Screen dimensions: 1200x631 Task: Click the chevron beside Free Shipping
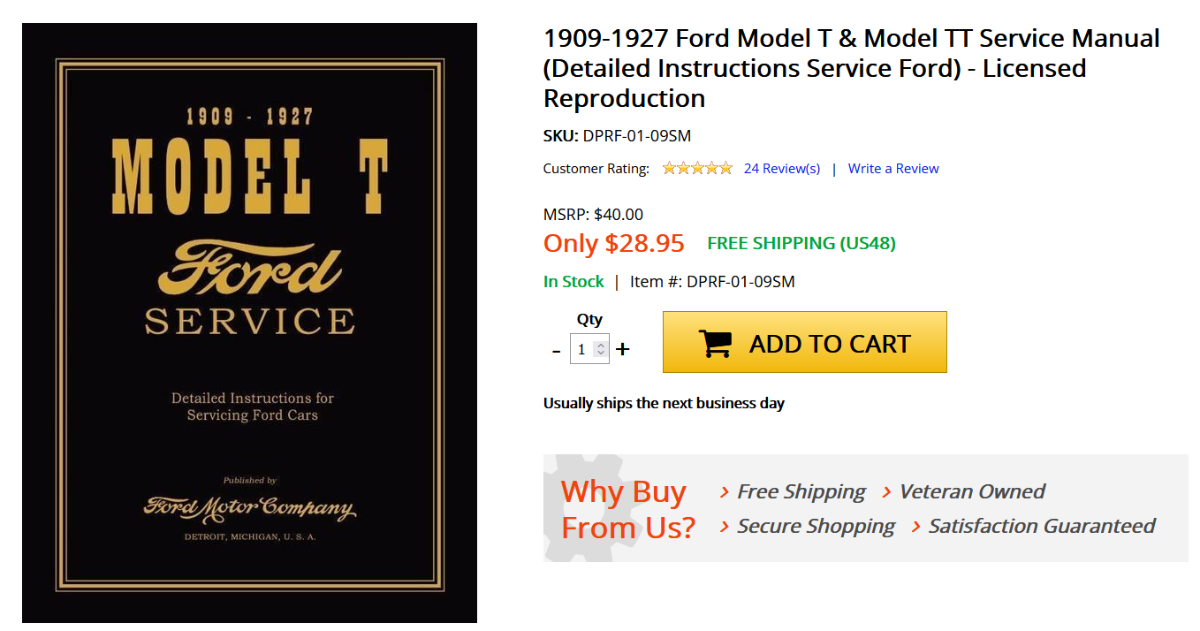[724, 492]
